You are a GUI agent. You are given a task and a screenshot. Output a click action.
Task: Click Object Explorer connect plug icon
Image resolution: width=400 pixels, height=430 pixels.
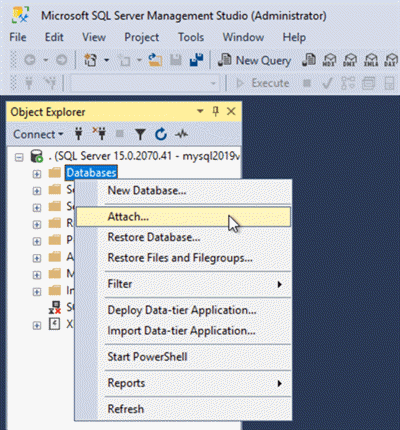(79, 134)
